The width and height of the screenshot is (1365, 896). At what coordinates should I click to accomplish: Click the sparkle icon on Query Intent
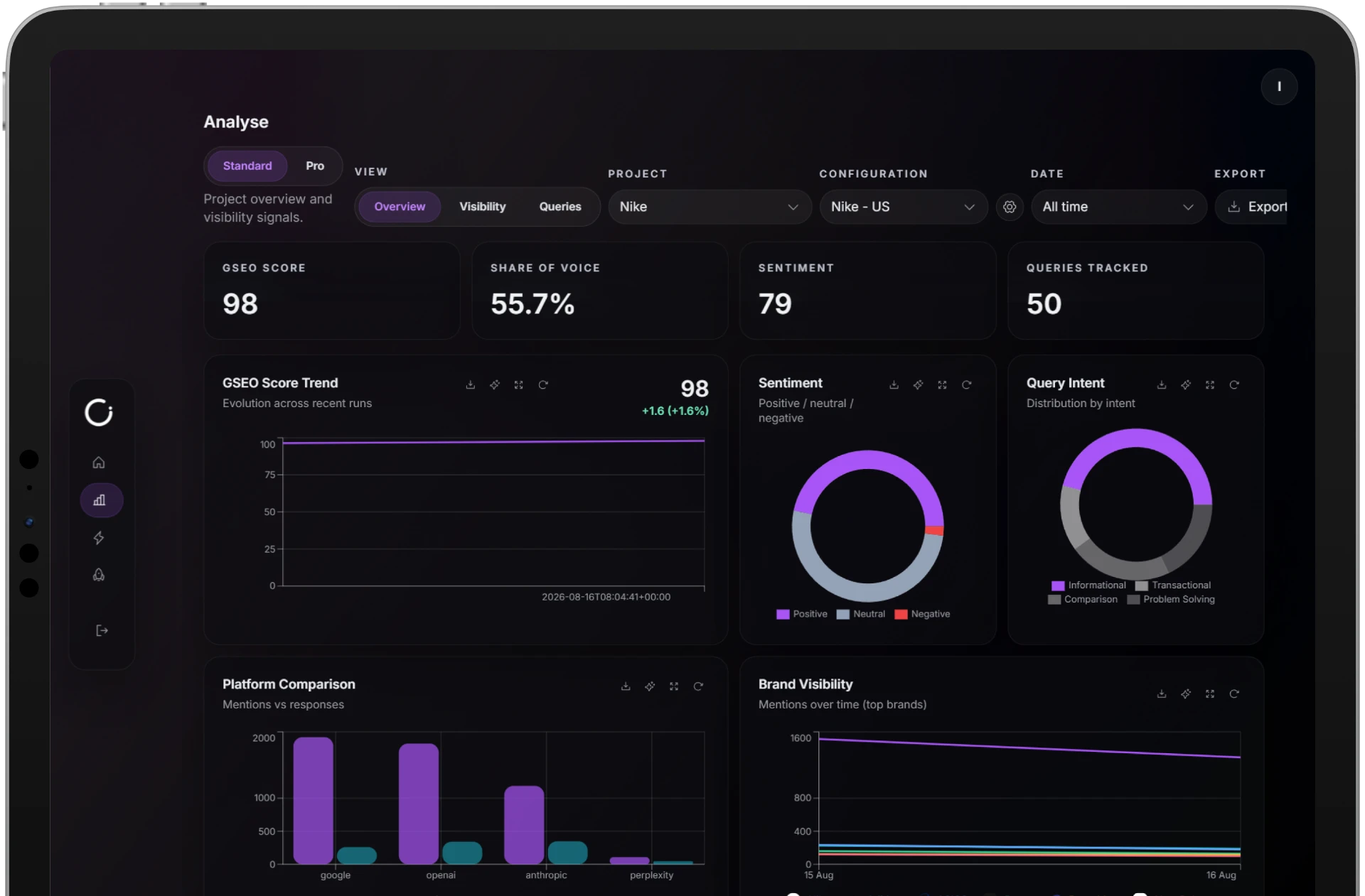coord(1186,384)
